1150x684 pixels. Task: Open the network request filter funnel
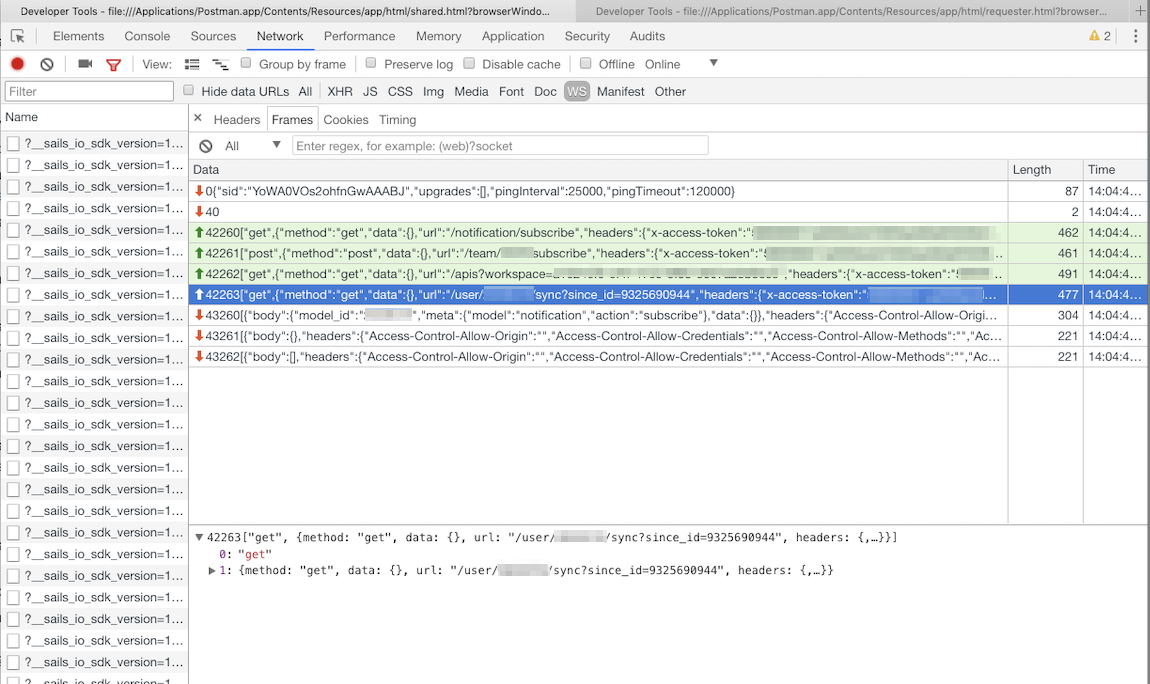[x=114, y=63]
